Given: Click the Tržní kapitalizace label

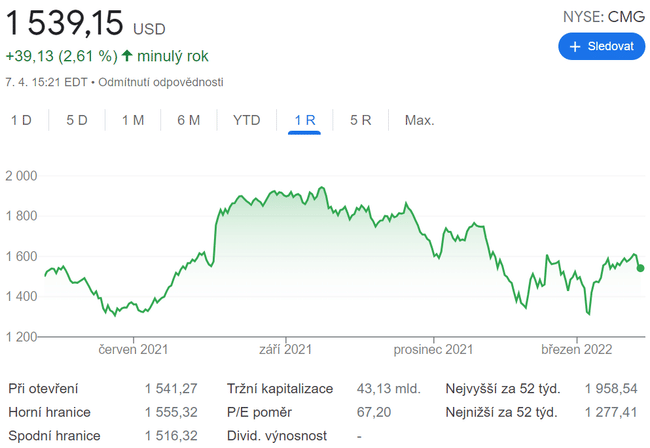Looking at the screenshot, I should [x=279, y=388].
